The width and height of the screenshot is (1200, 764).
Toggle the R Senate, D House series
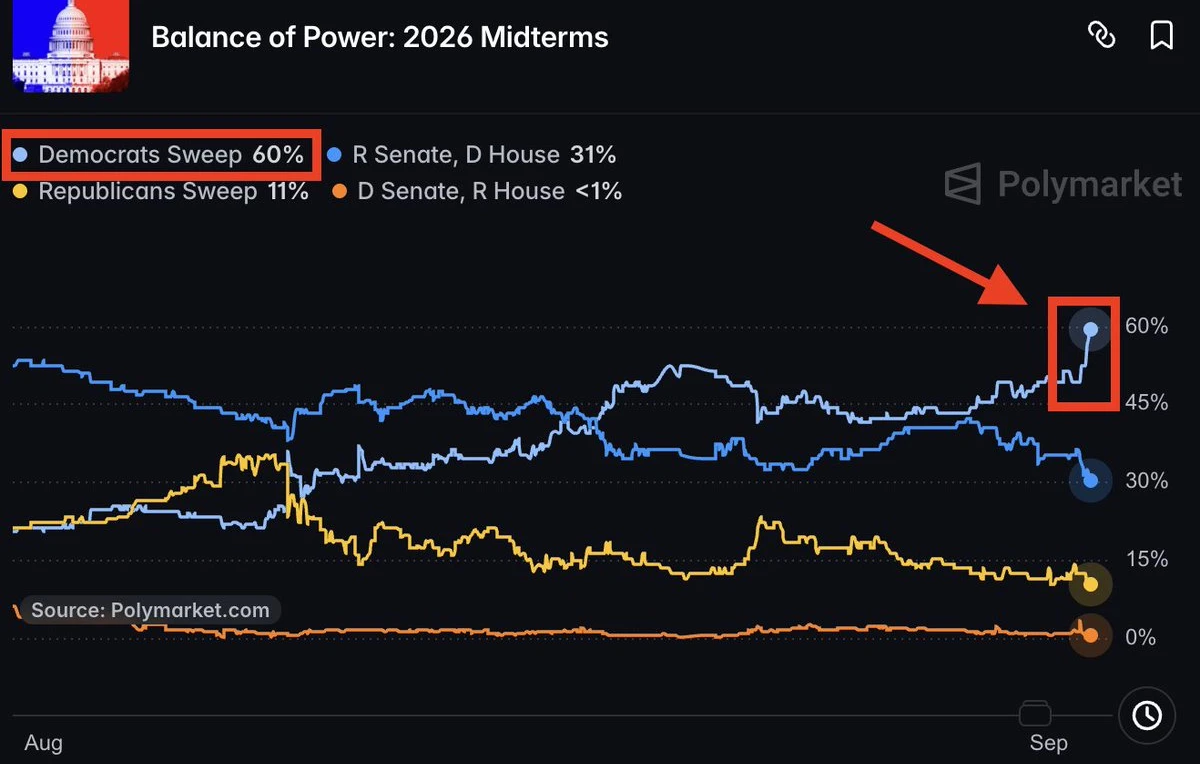tap(471, 155)
